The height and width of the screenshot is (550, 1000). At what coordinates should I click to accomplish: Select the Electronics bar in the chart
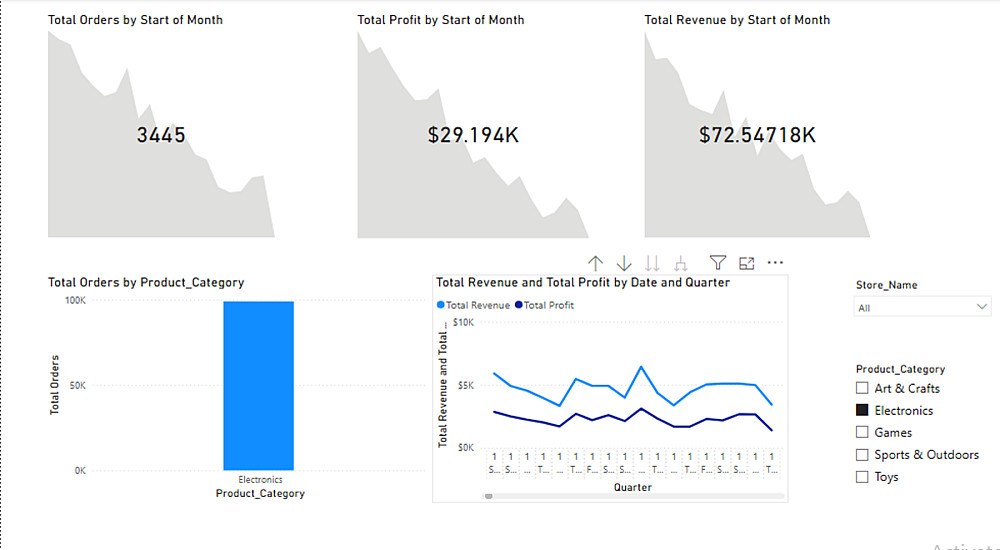(x=258, y=385)
